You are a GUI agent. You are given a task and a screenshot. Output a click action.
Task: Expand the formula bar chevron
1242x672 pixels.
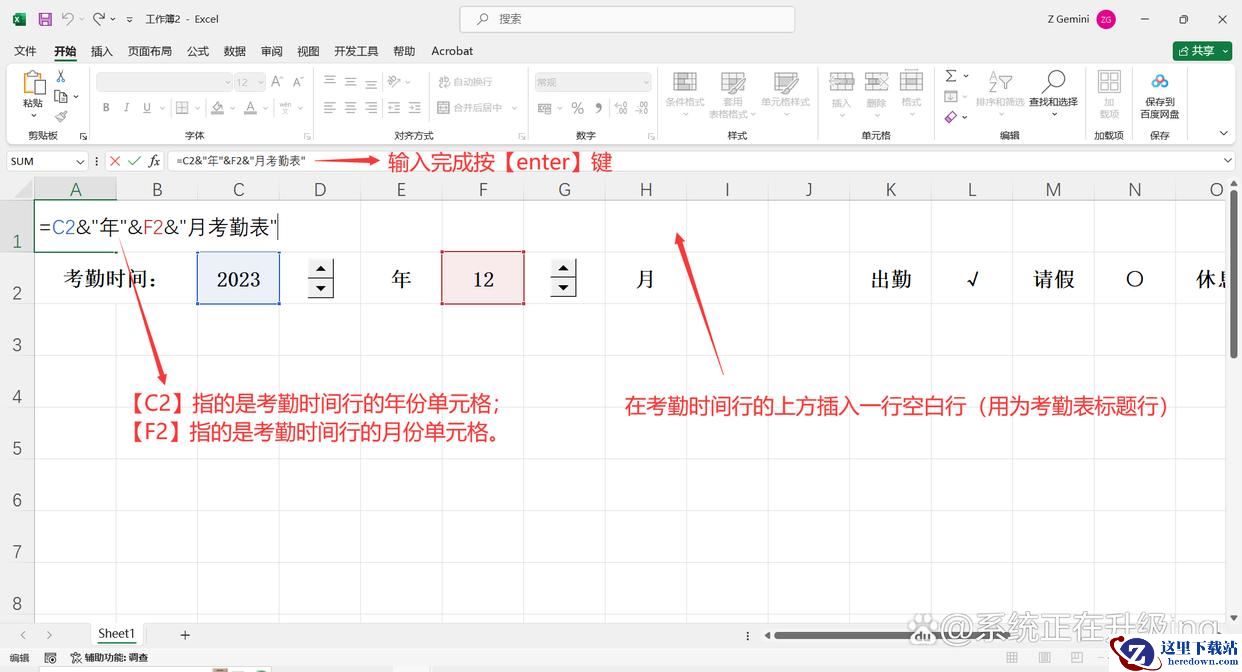click(1227, 161)
